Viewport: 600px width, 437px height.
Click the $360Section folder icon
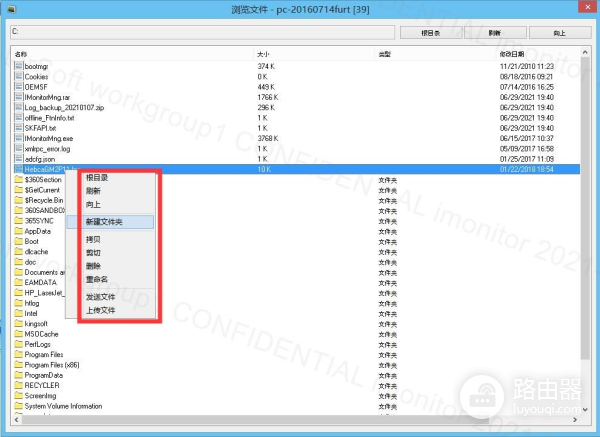[18, 179]
